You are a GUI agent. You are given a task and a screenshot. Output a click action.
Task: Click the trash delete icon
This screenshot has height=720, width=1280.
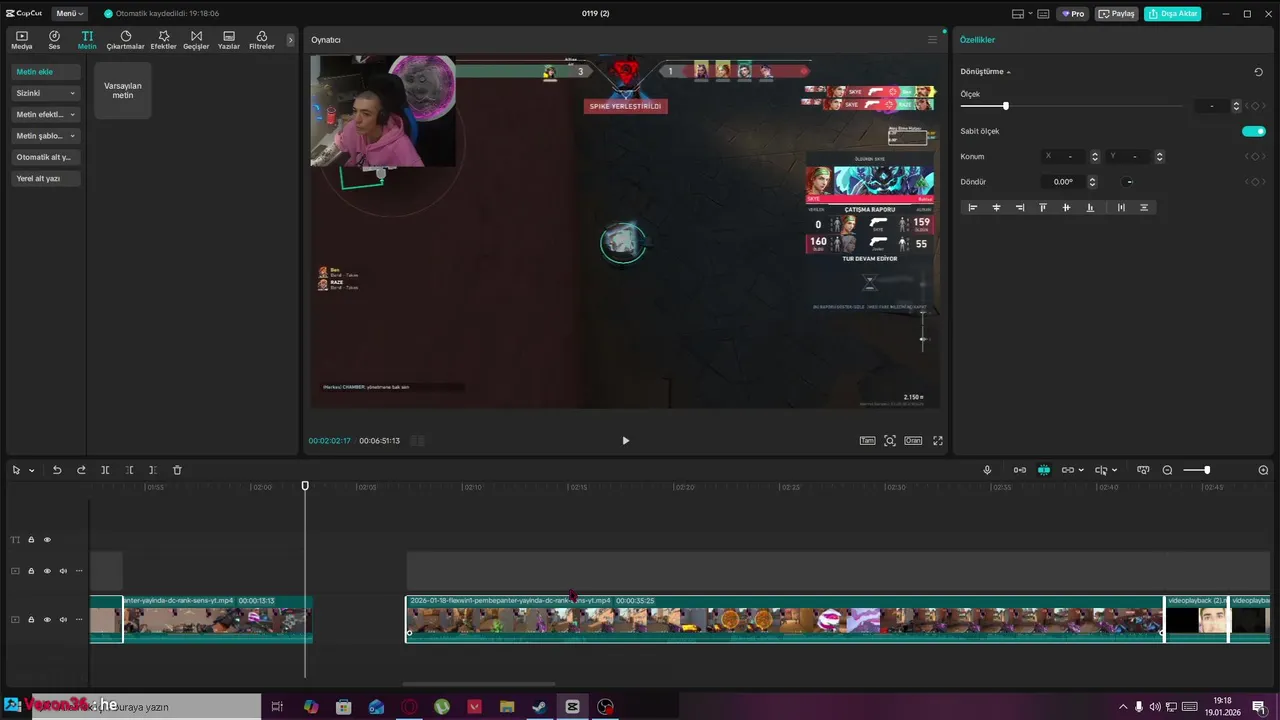177,470
